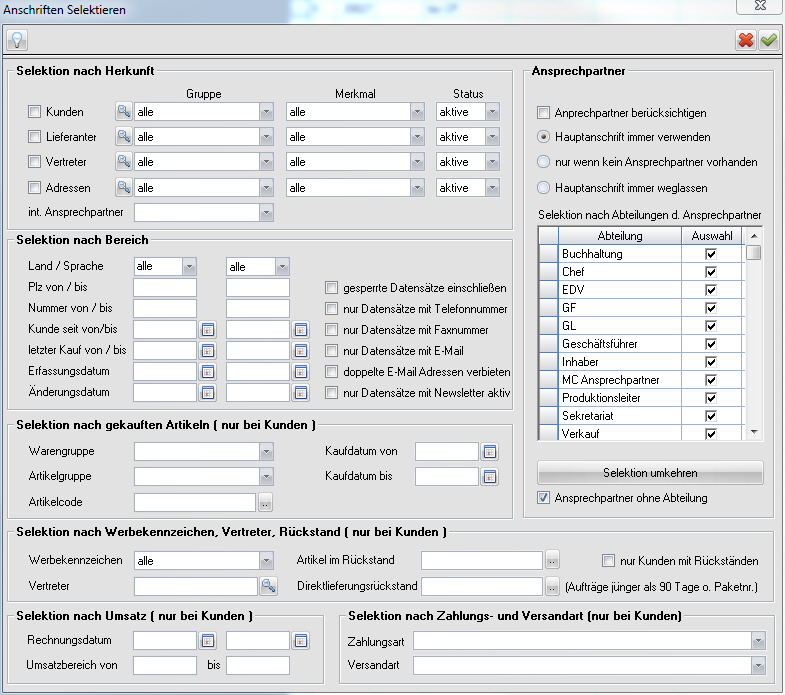Viewport: 785px width, 695px height.
Task: Select Hauptanschrift immer weglassen option
Action: point(544,187)
